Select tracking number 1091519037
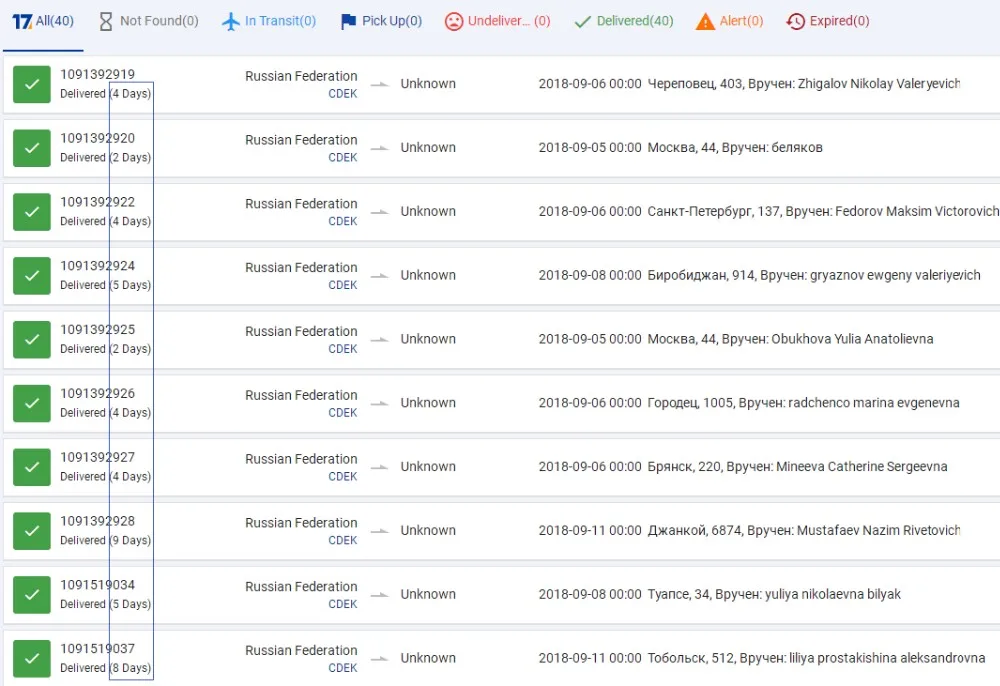 coord(98,648)
